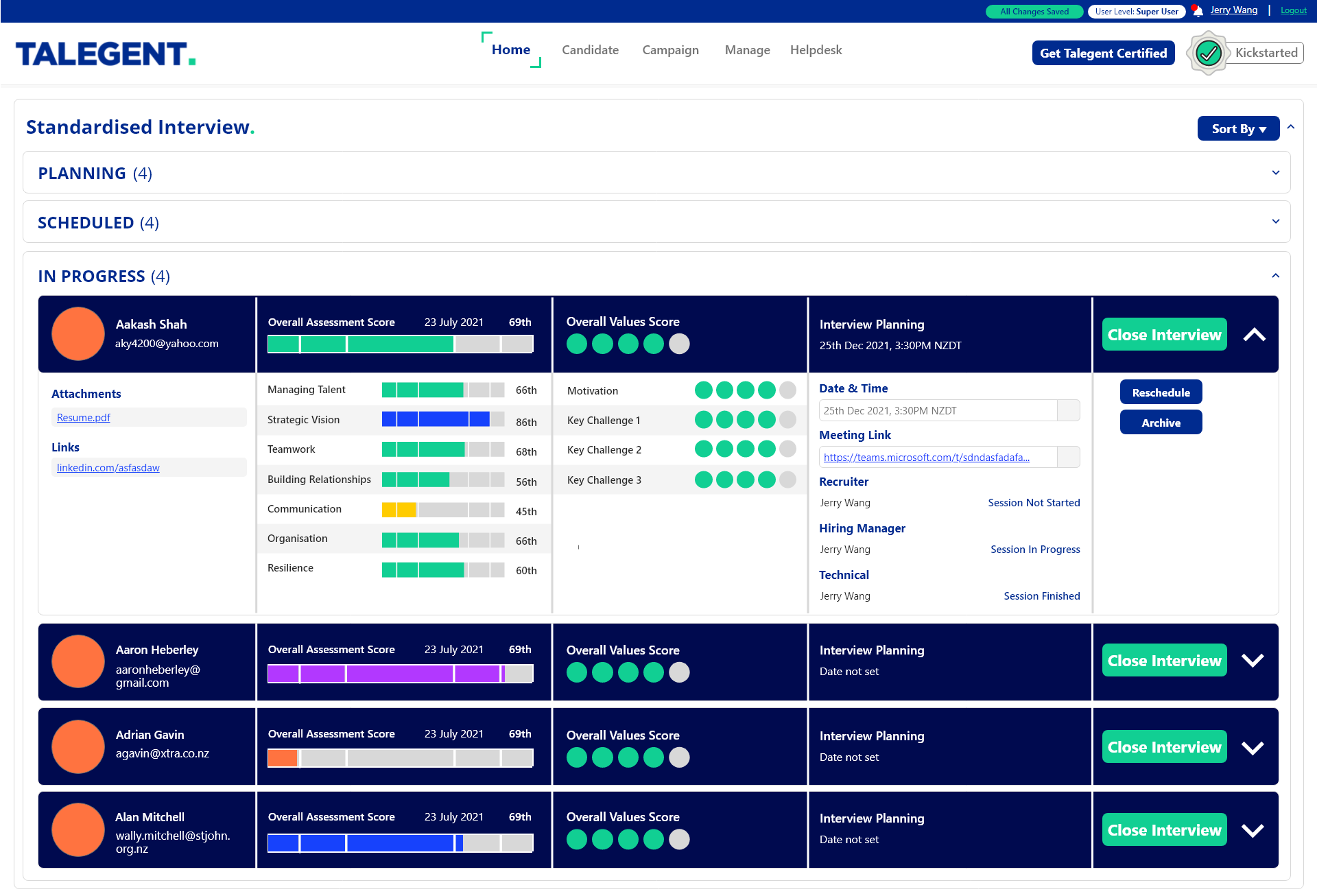
Task: Open the Campaign menu
Action: pyautogui.click(x=670, y=50)
